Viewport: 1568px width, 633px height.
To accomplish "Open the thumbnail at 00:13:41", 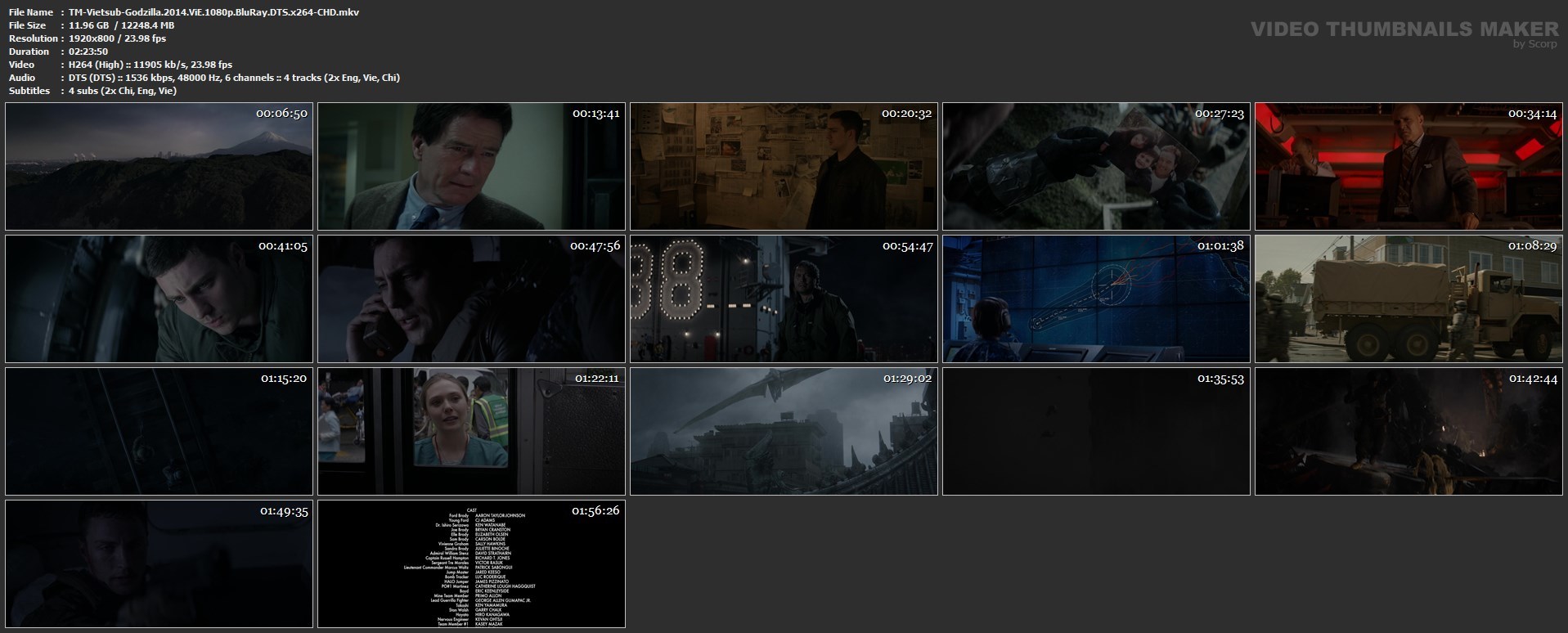I will point(471,166).
